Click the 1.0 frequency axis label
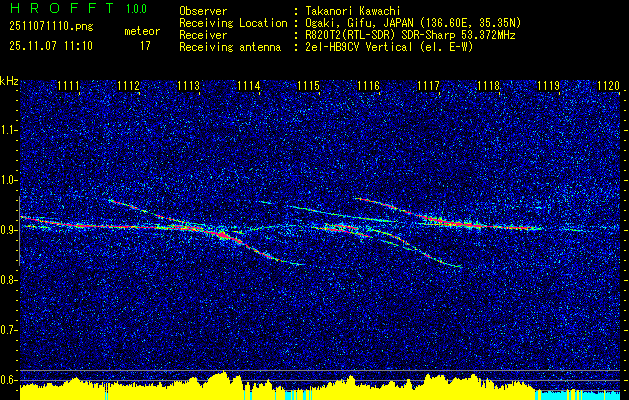 (8, 181)
